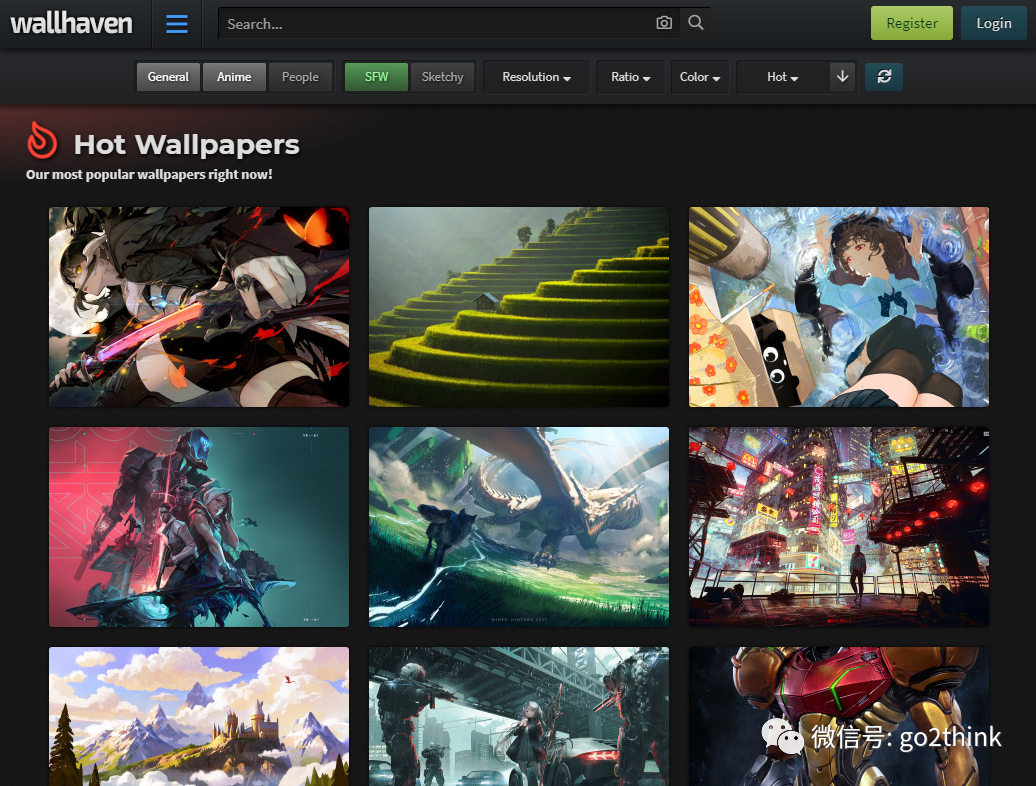Viewport: 1036px width, 786px height.
Task: Open the anime girl in blue water wallpaper
Action: click(839, 307)
